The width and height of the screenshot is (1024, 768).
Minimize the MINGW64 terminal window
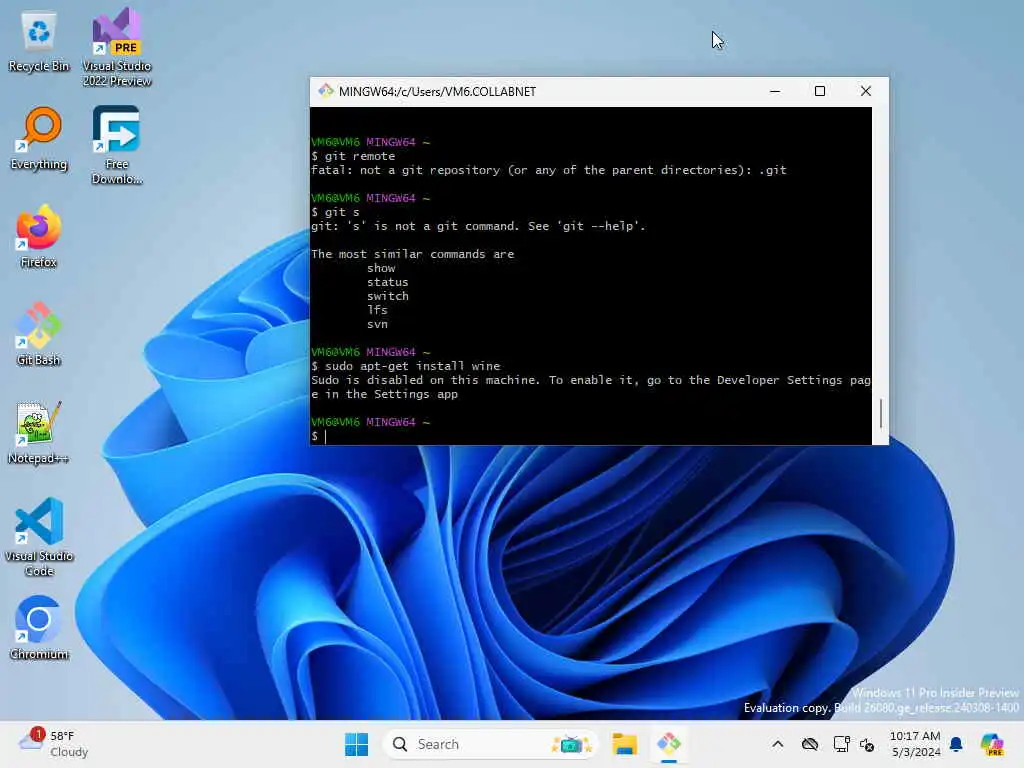(x=775, y=91)
